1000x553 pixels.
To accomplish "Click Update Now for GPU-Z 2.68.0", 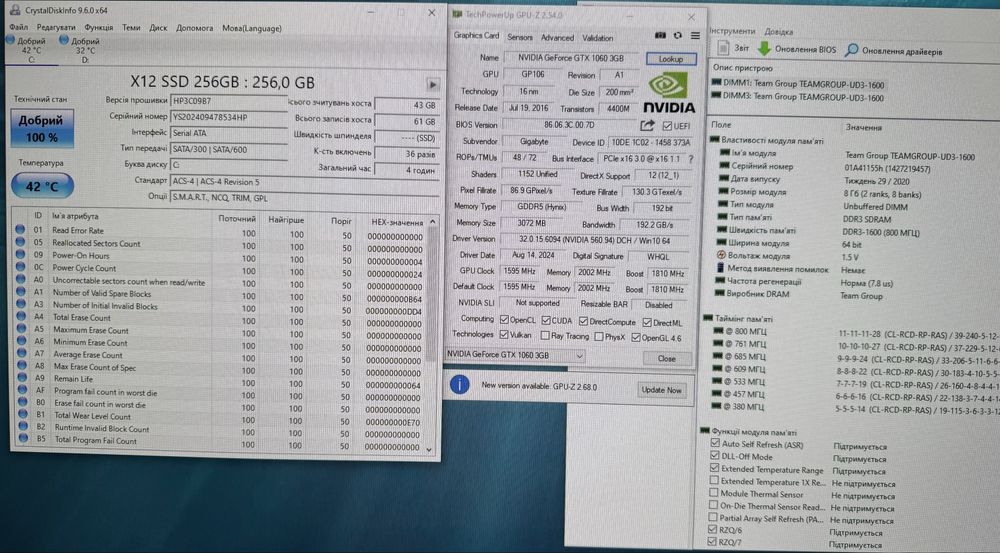I will tap(661, 390).
